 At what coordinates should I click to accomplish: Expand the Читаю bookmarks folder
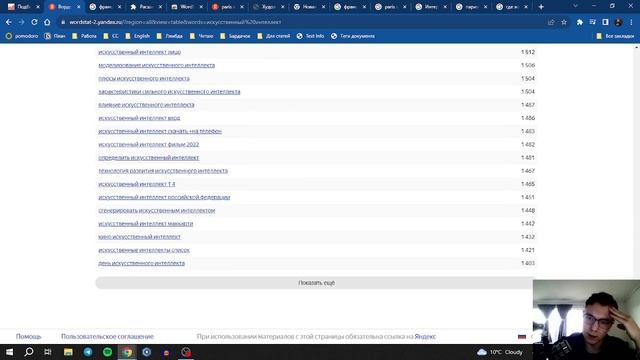[202, 36]
